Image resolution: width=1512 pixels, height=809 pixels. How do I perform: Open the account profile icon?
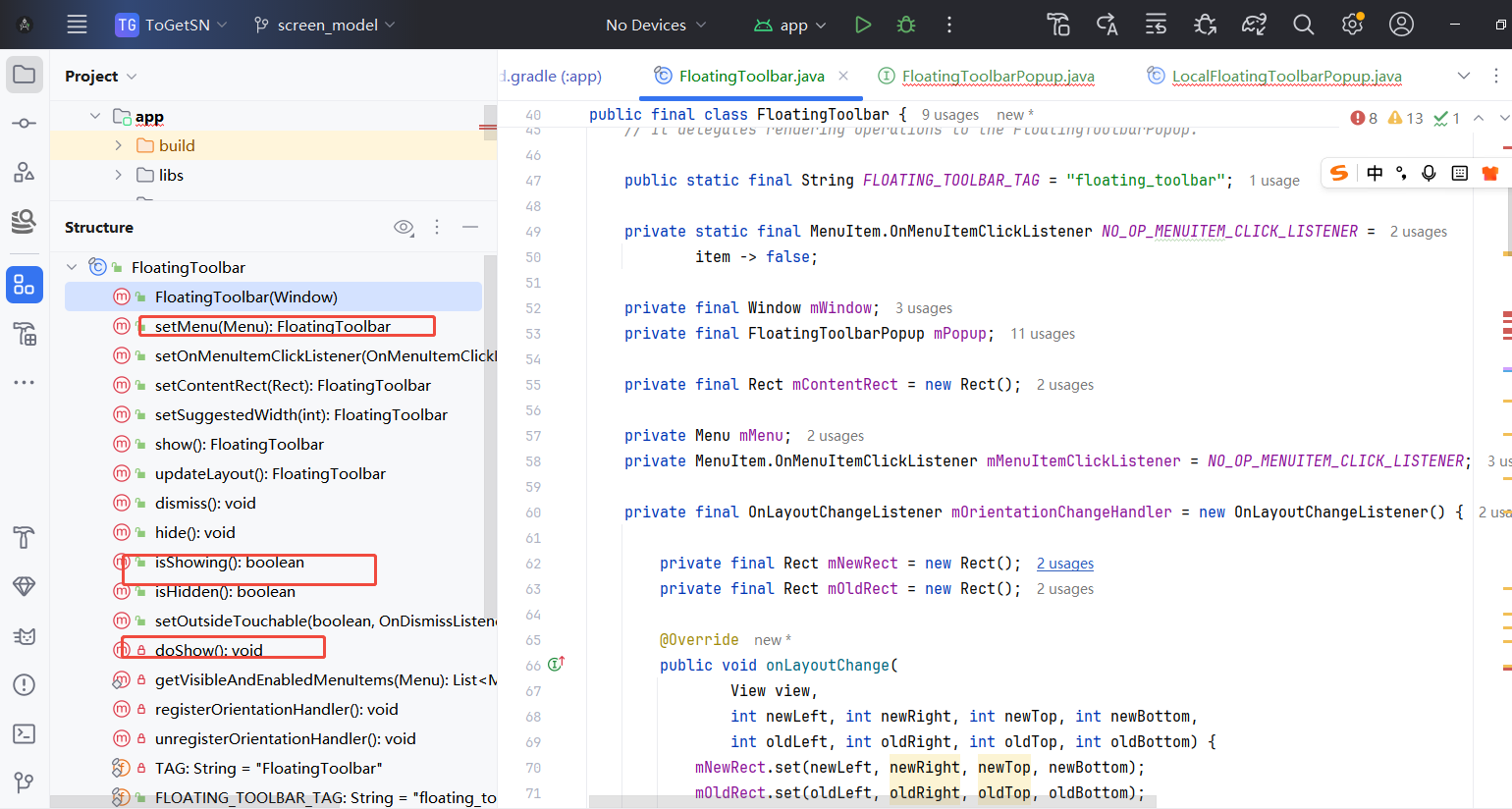(1402, 25)
